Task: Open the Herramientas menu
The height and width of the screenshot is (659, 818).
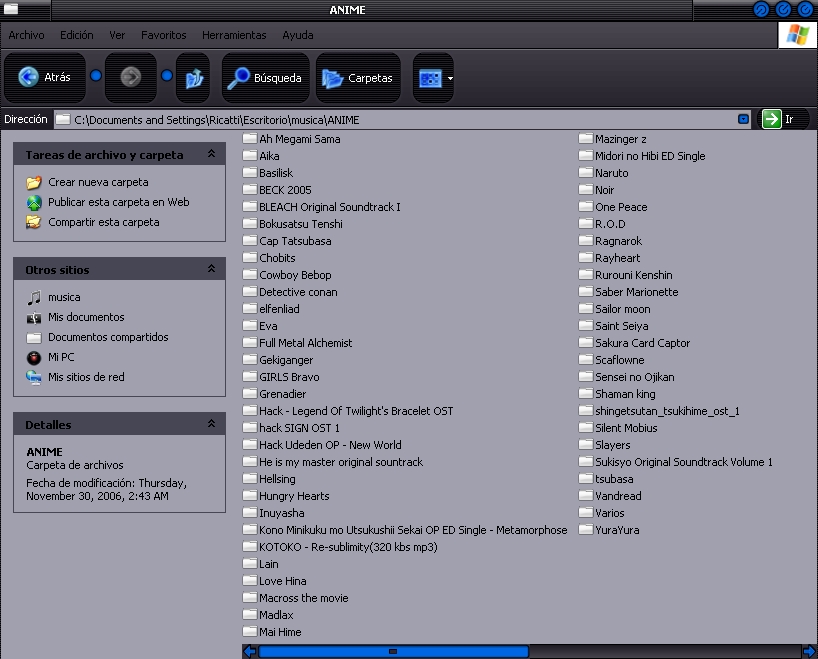Action: point(234,35)
